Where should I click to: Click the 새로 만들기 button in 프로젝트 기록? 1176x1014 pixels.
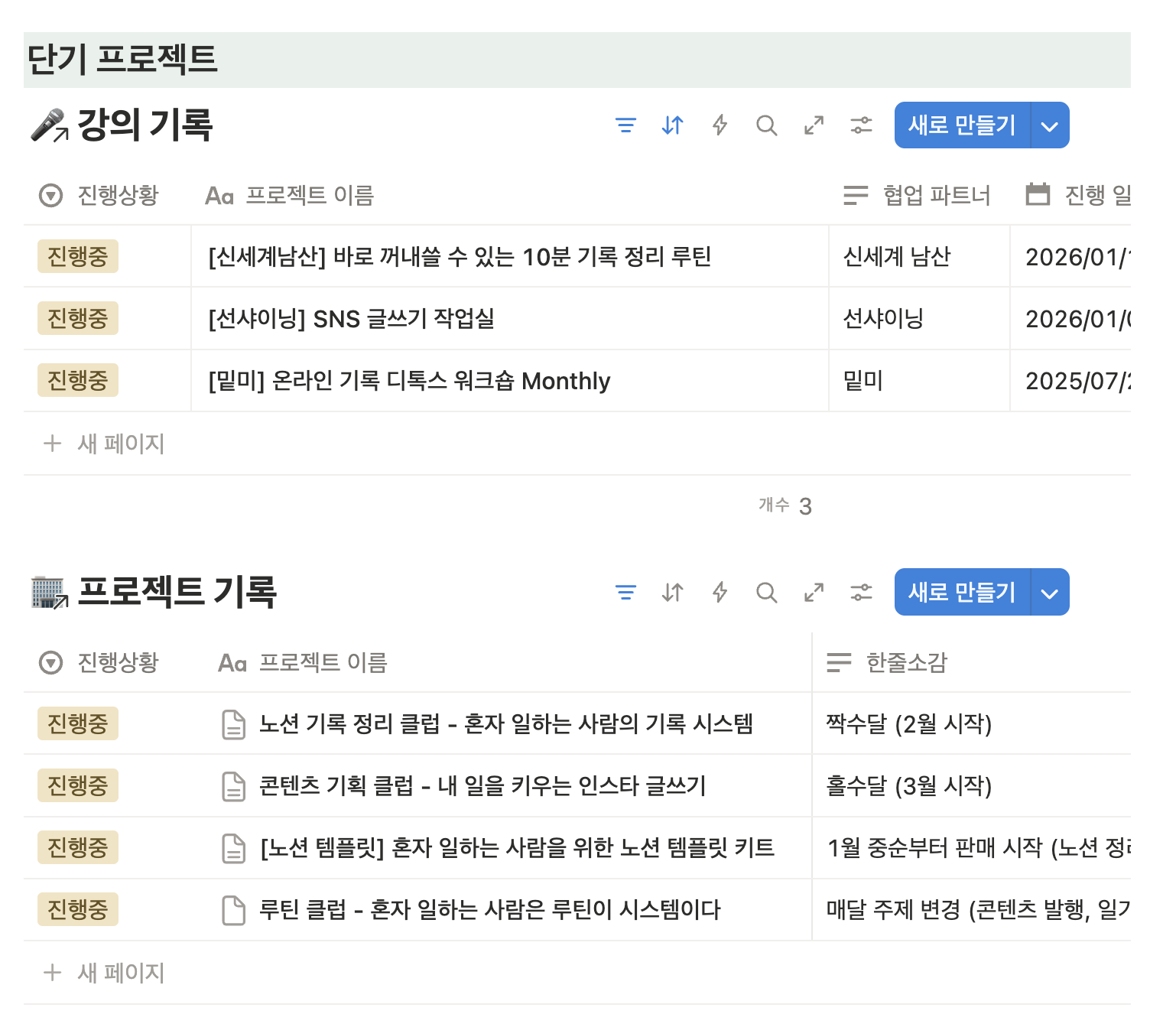coord(962,593)
